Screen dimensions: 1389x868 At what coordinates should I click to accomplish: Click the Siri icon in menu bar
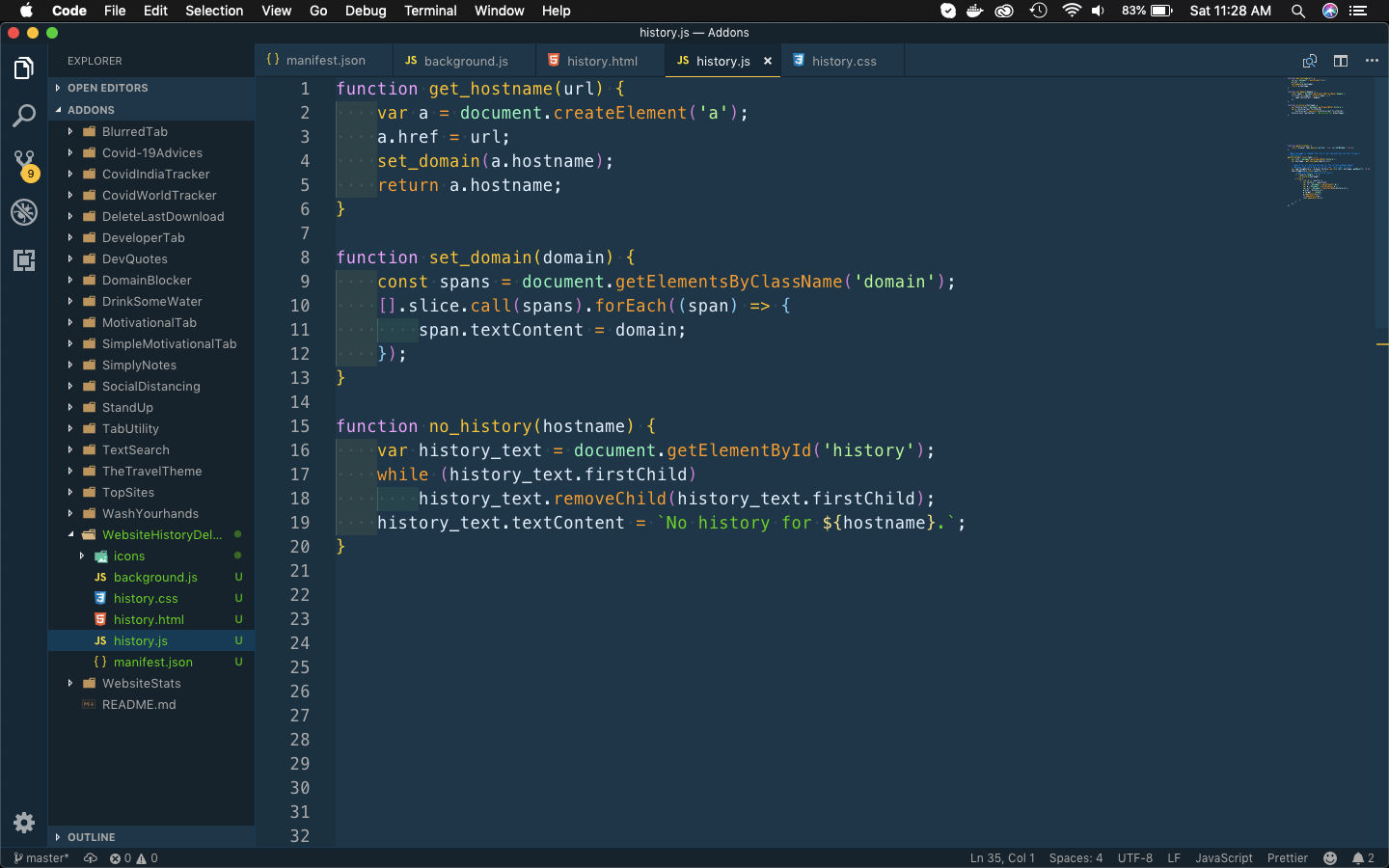1330,11
